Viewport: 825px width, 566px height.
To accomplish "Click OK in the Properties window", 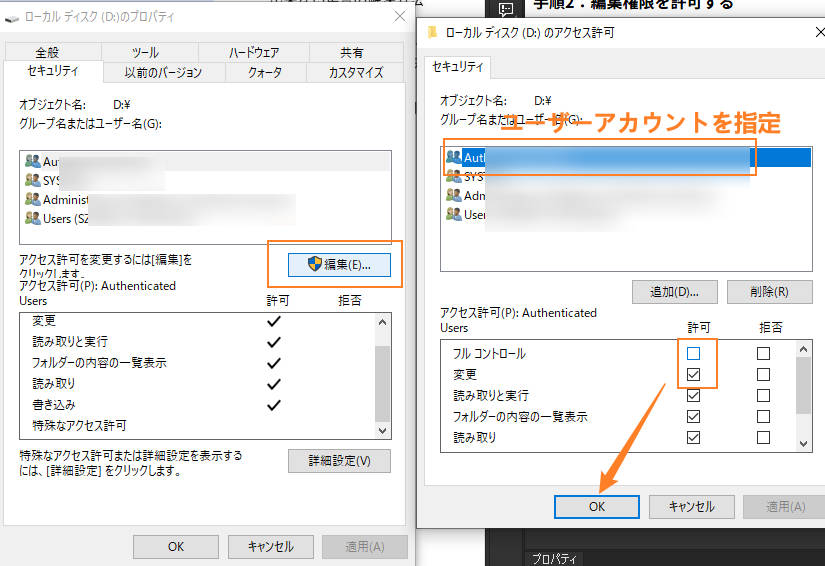I will [x=176, y=547].
